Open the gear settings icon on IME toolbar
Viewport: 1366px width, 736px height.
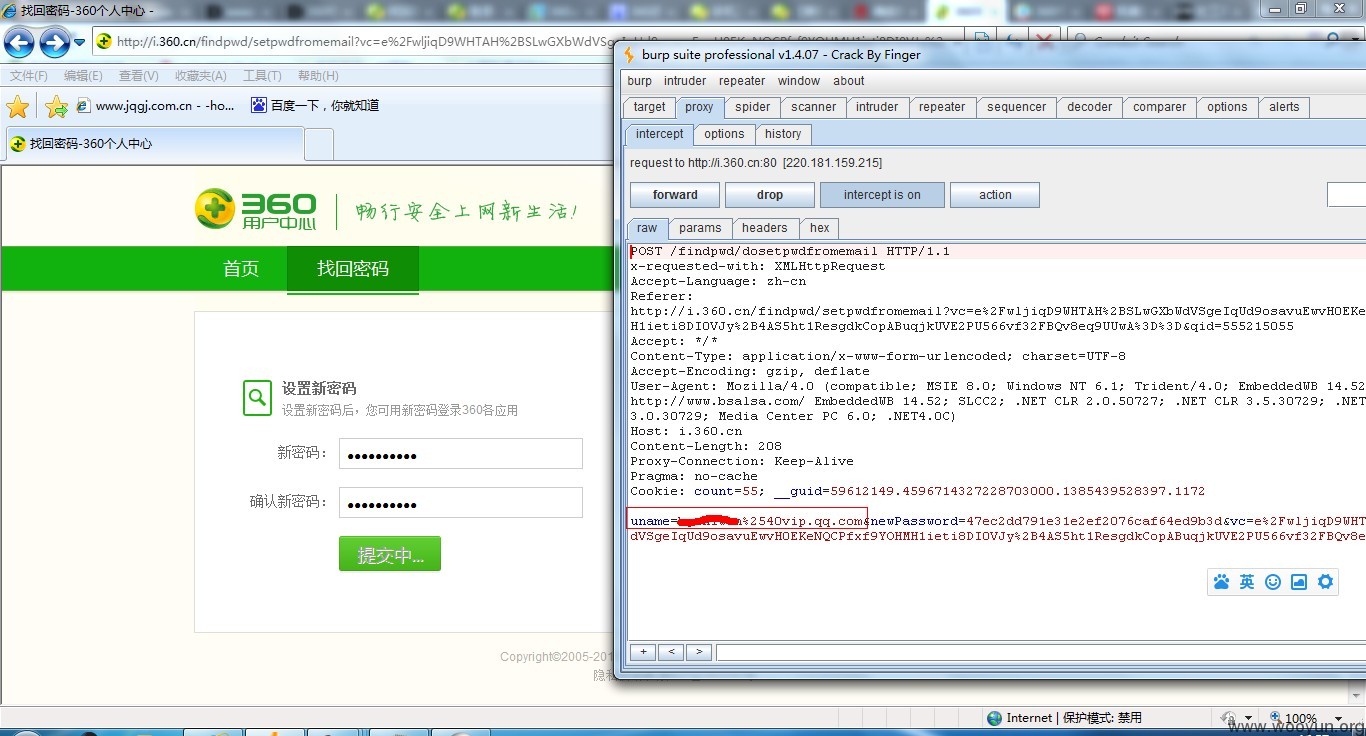[1326, 582]
